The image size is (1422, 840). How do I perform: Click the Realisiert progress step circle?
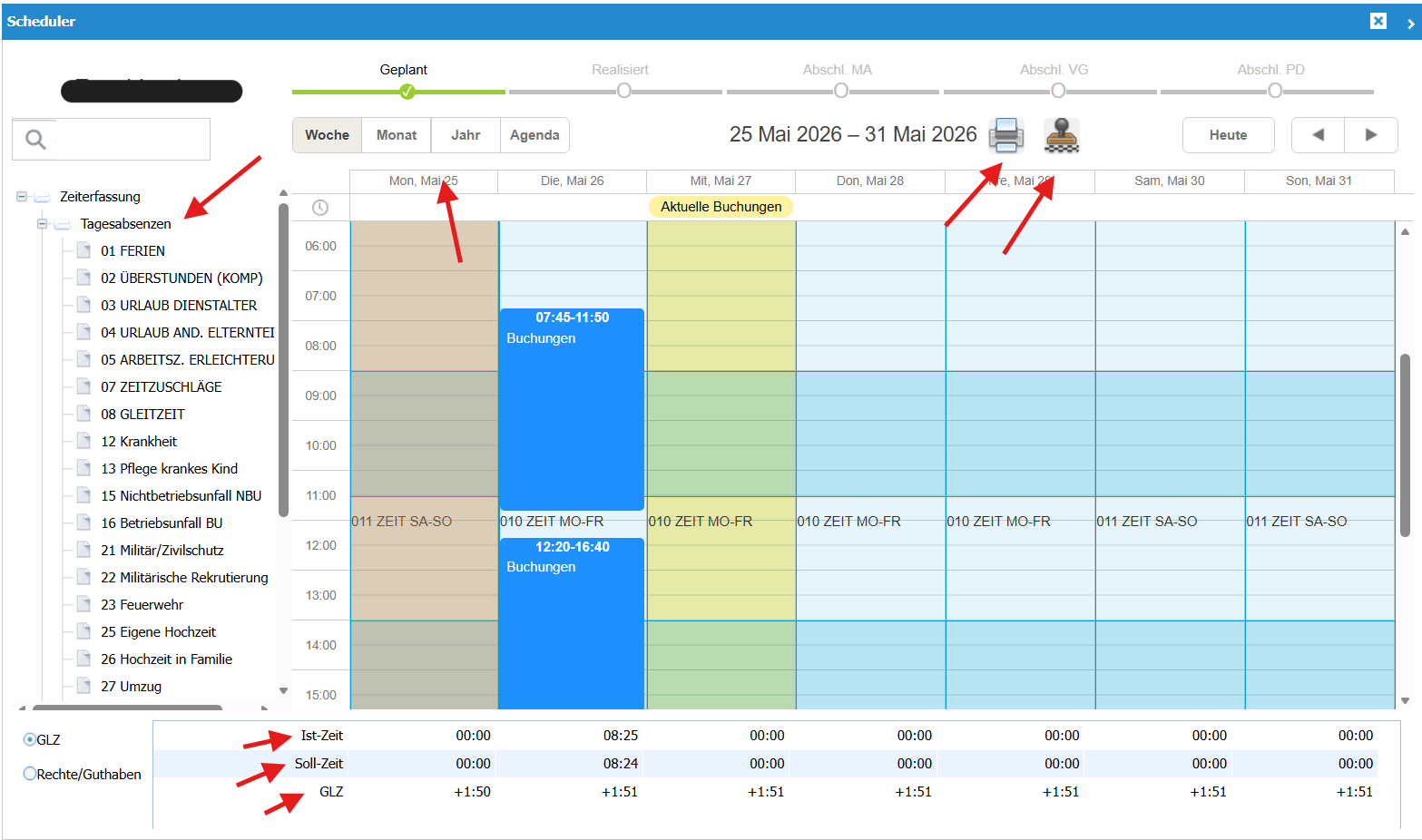click(x=623, y=91)
